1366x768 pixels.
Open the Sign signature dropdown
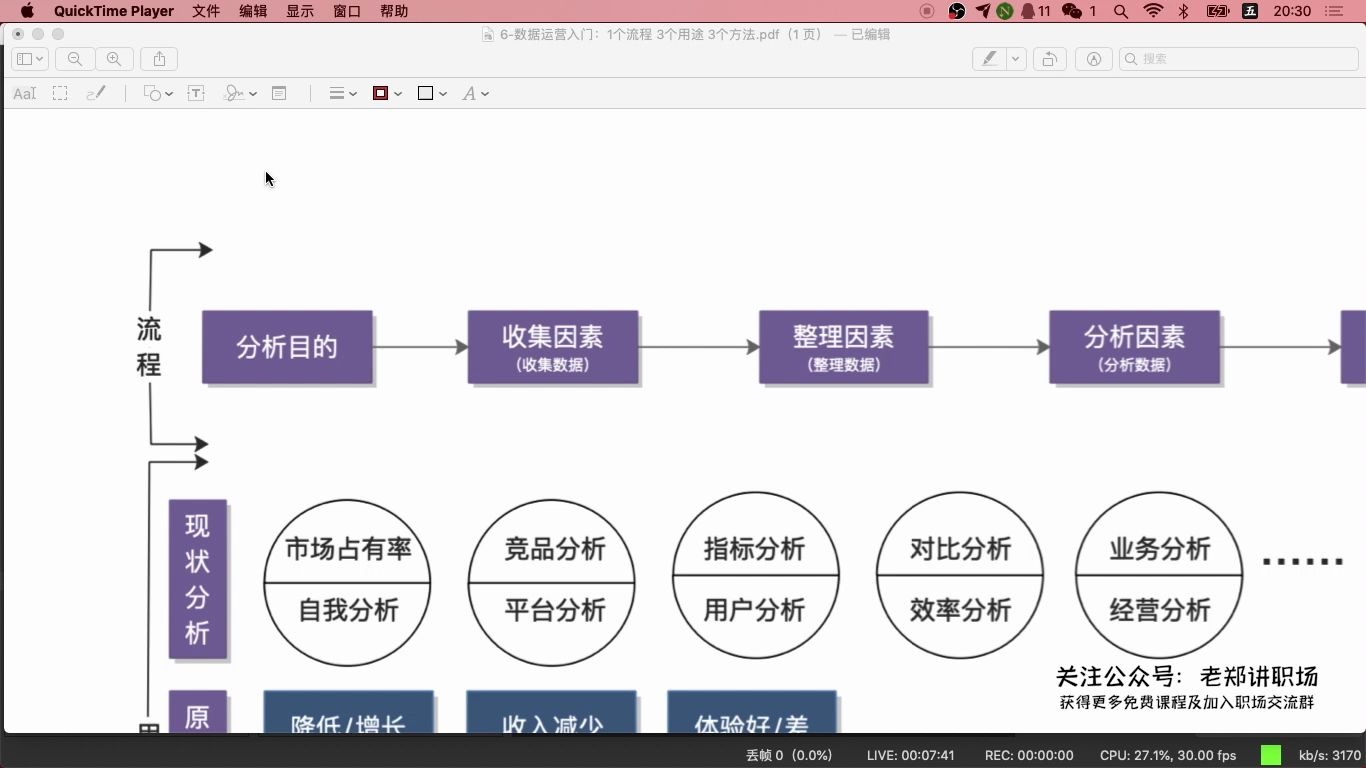click(240, 93)
